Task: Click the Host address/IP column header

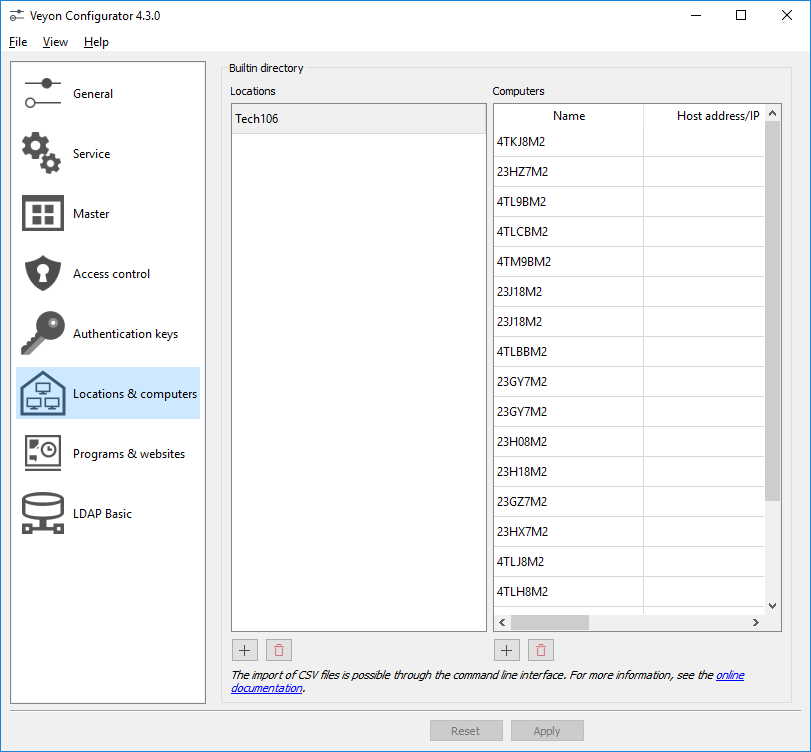Action: pos(704,116)
